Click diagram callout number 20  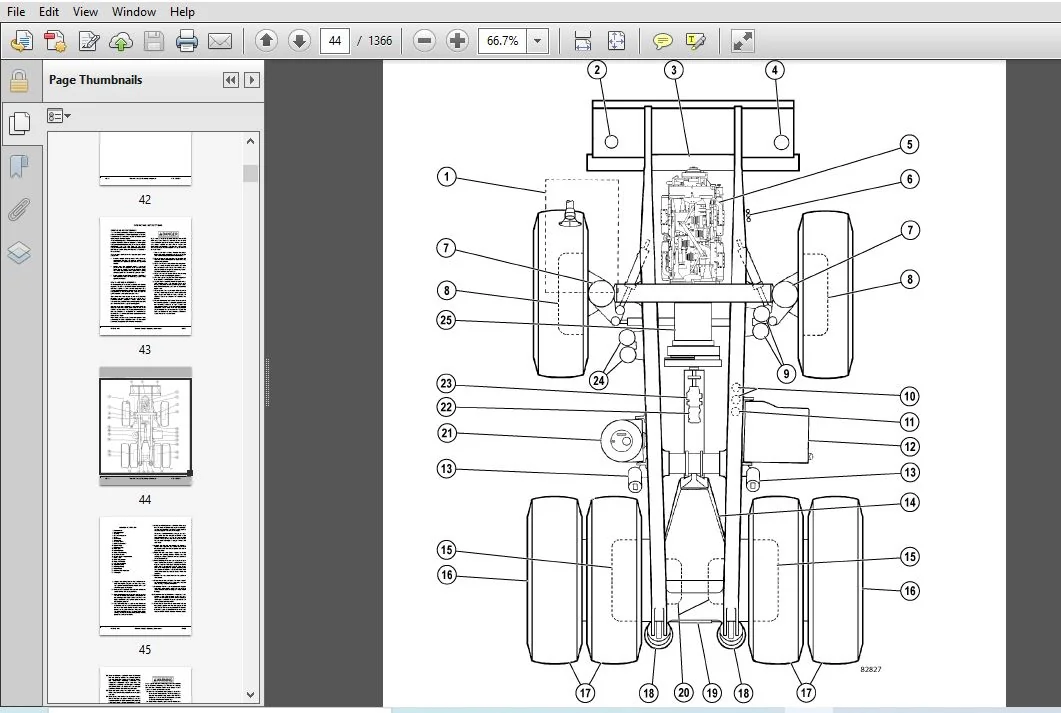point(683,692)
